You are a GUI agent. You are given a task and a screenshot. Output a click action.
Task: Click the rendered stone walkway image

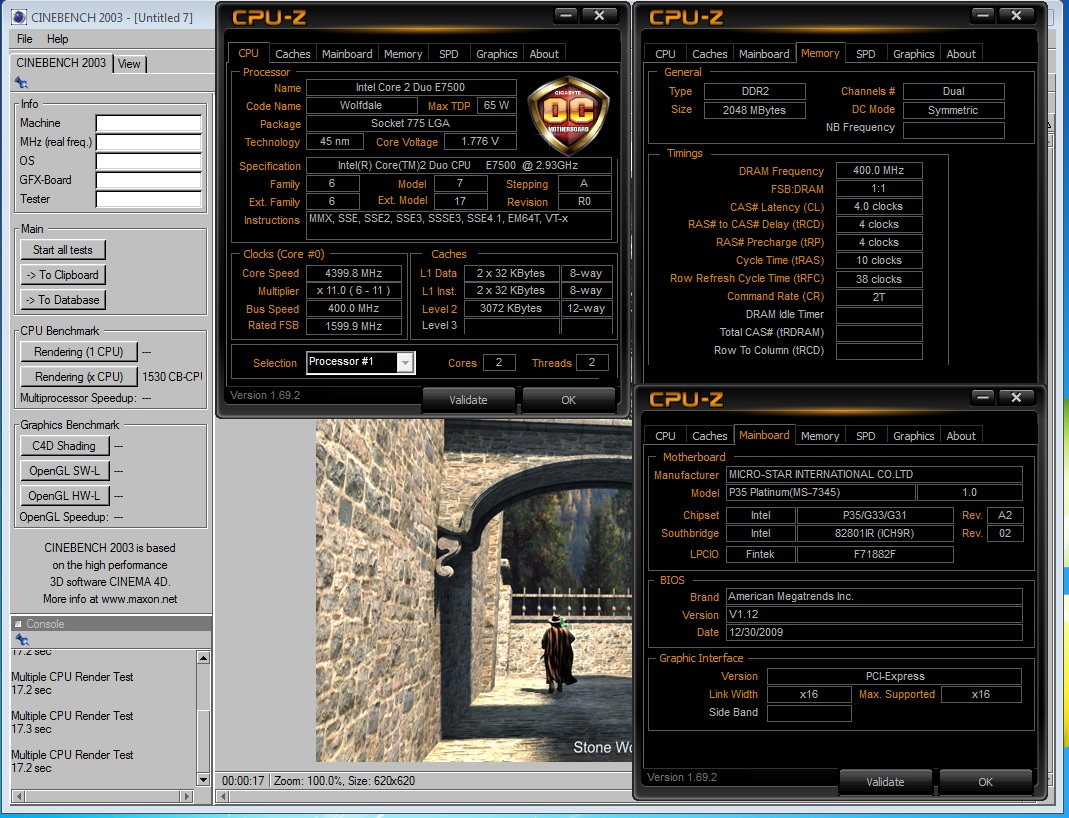click(x=473, y=590)
